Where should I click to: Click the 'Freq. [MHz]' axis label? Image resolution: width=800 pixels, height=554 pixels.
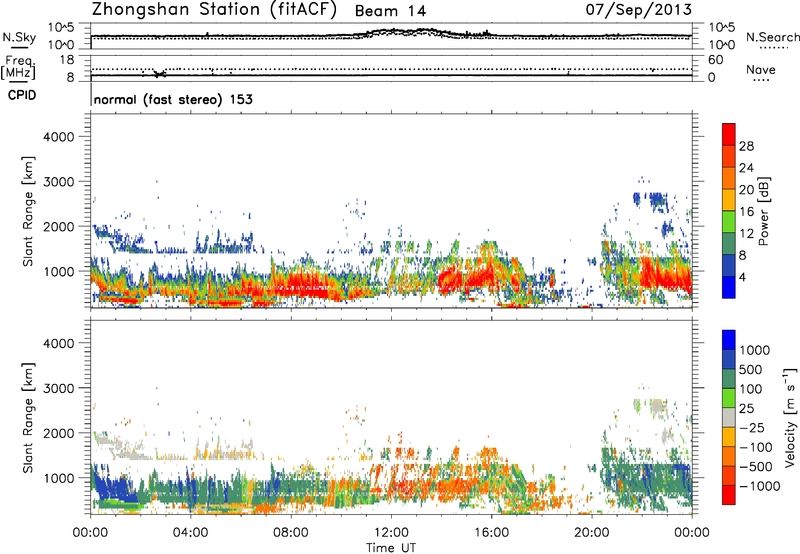18,68
